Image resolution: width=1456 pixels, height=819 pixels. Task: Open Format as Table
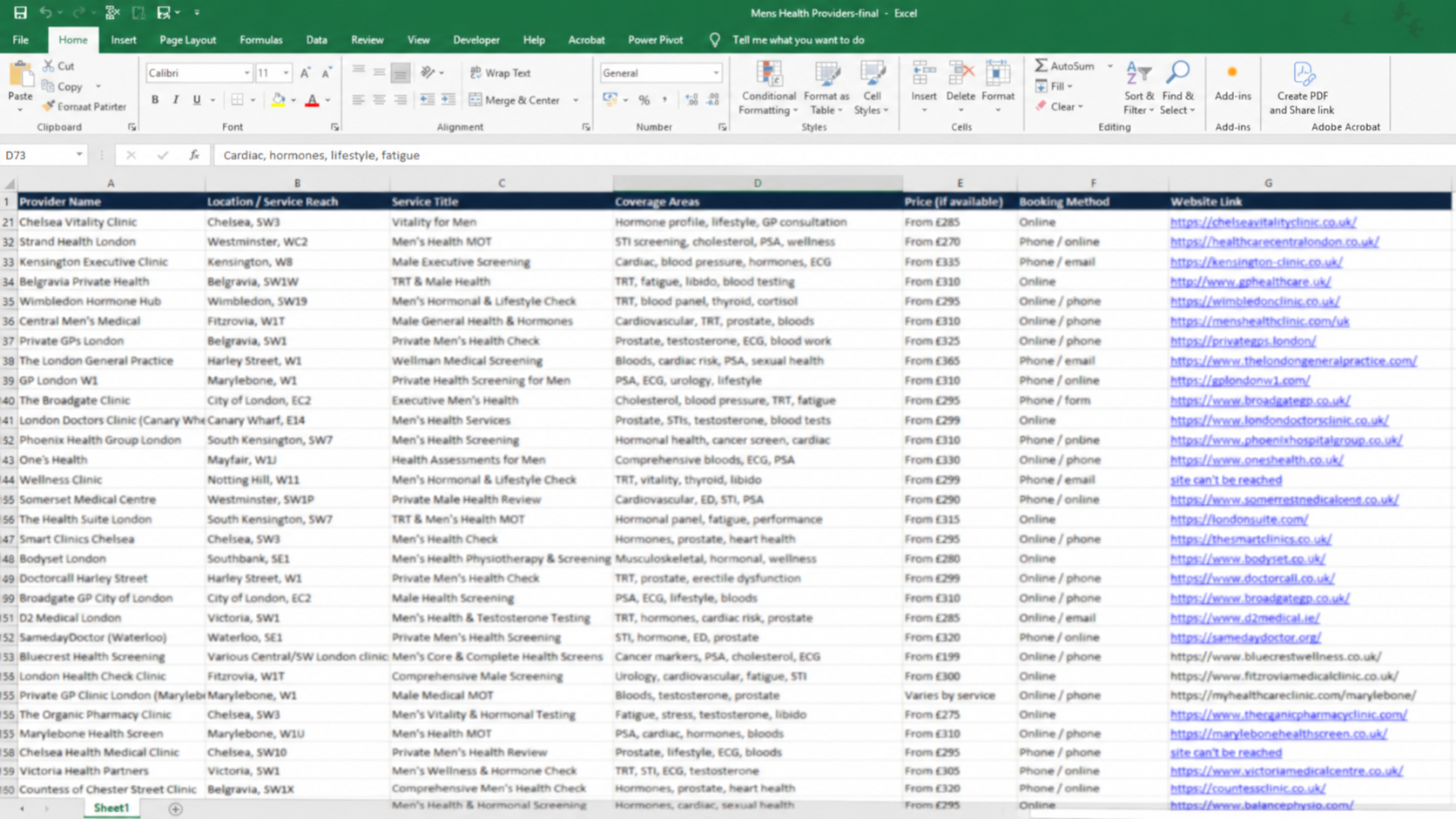(x=826, y=88)
